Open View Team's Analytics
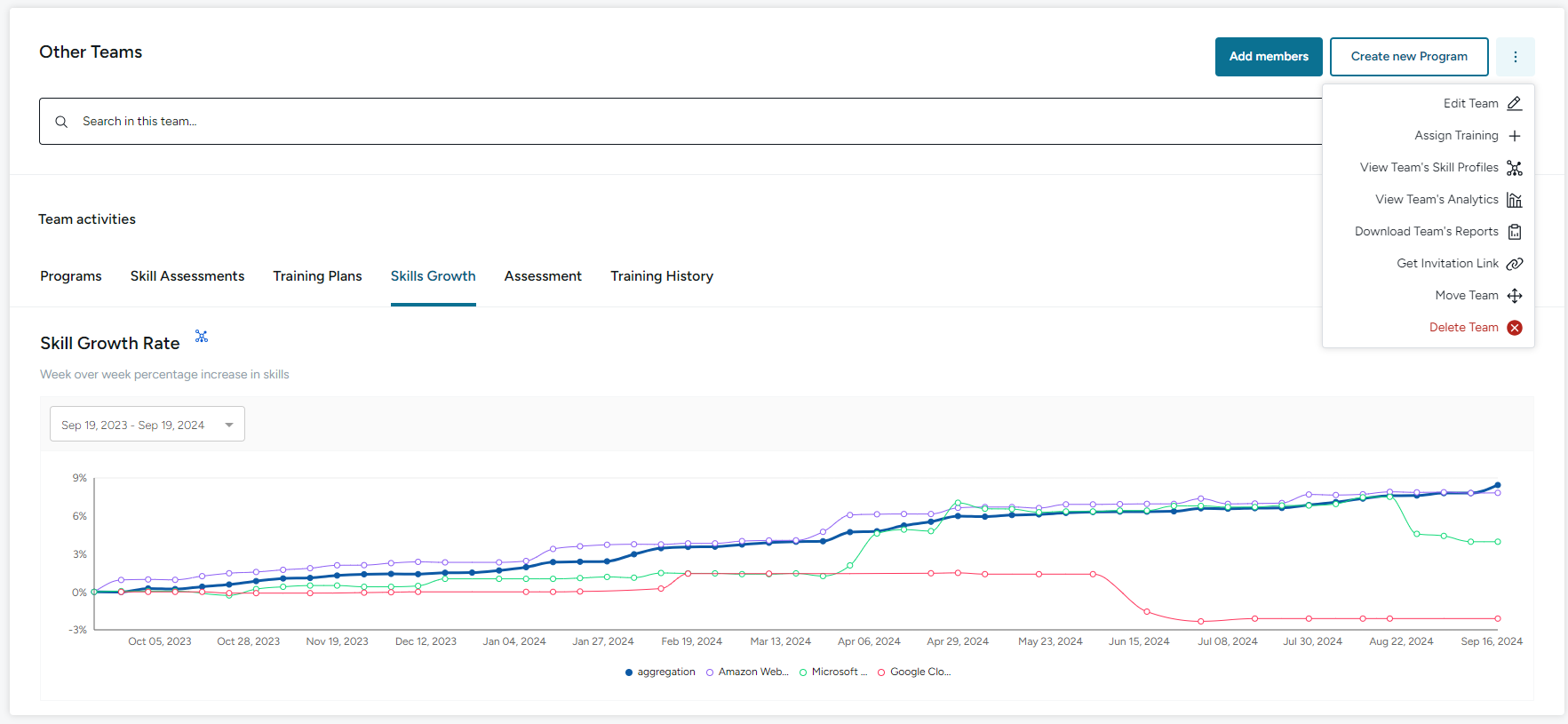Image resolution: width=1568 pixels, height=724 pixels. 1429,200
